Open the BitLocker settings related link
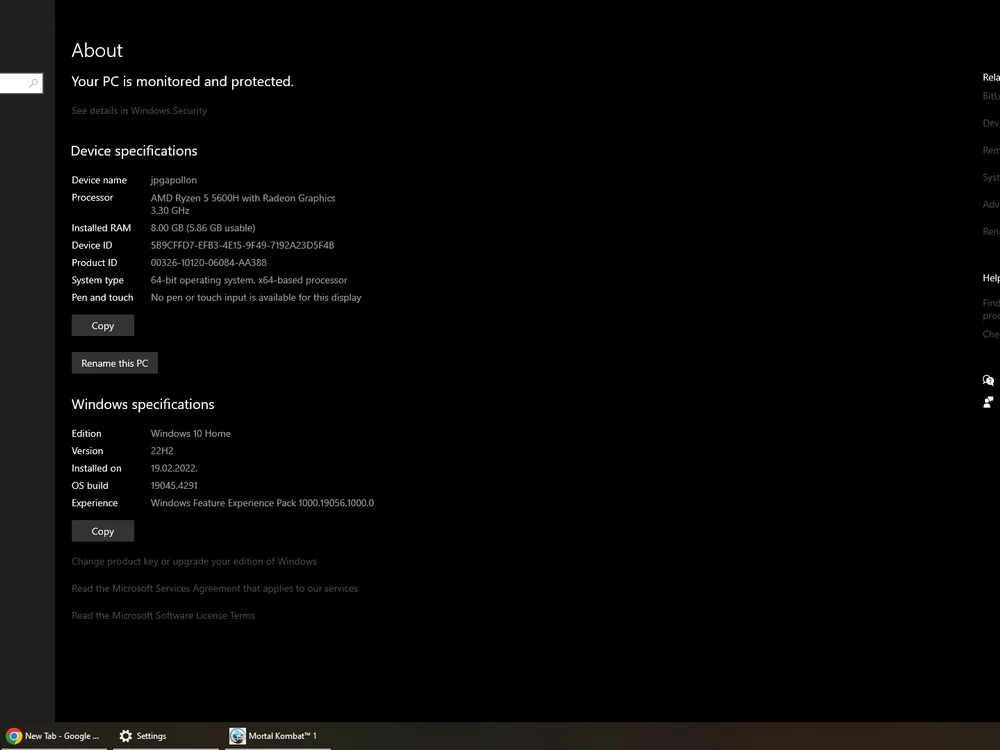This screenshot has width=1000, height=750. [990, 97]
